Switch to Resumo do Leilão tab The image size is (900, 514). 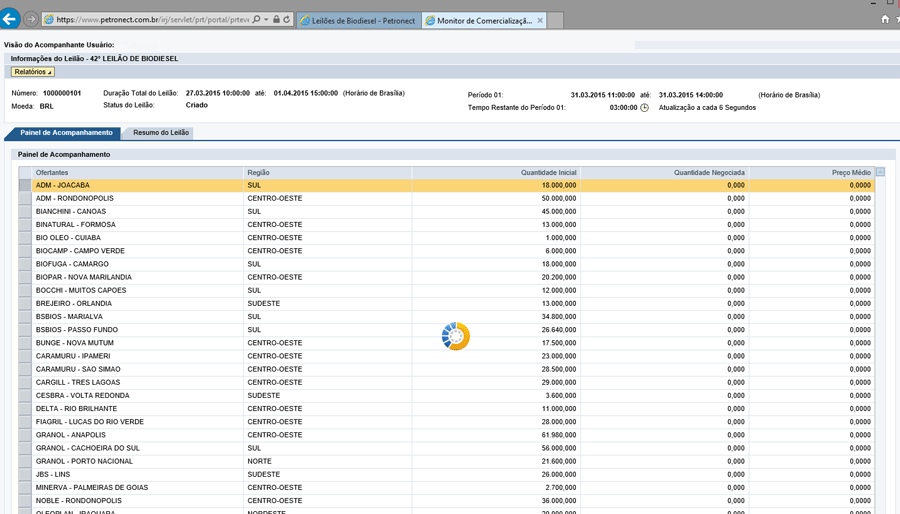(161, 133)
